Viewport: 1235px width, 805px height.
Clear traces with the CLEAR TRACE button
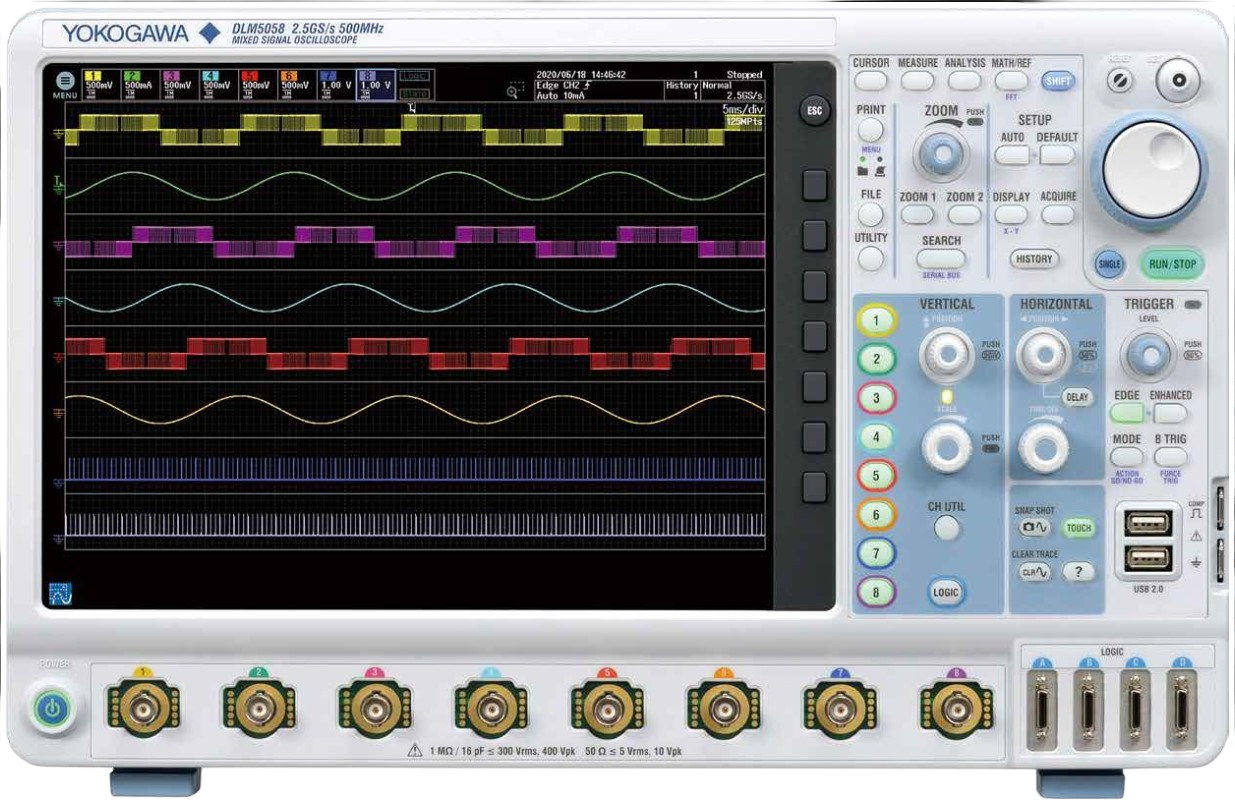(x=1033, y=573)
